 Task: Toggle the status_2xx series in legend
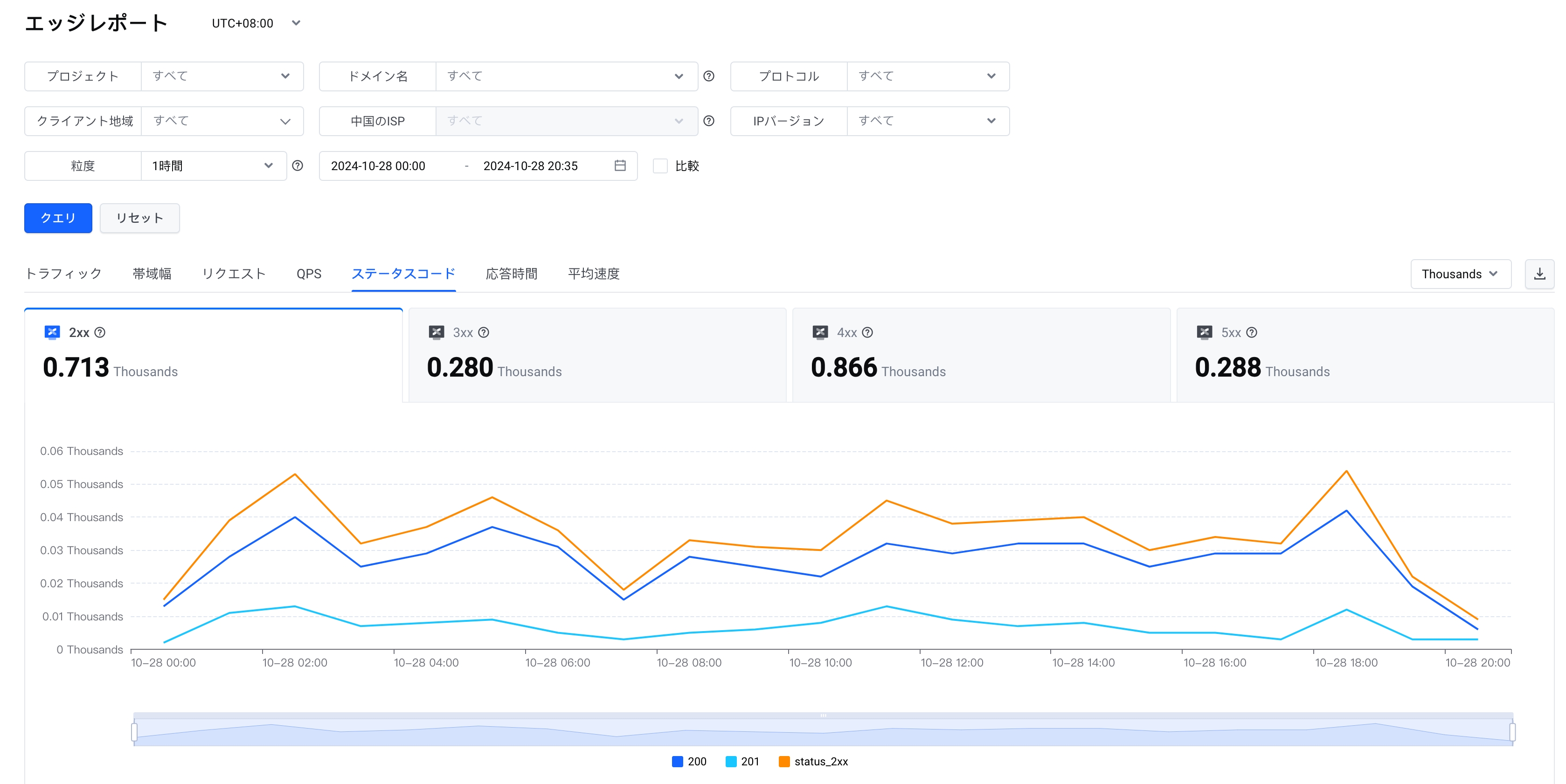click(813, 762)
